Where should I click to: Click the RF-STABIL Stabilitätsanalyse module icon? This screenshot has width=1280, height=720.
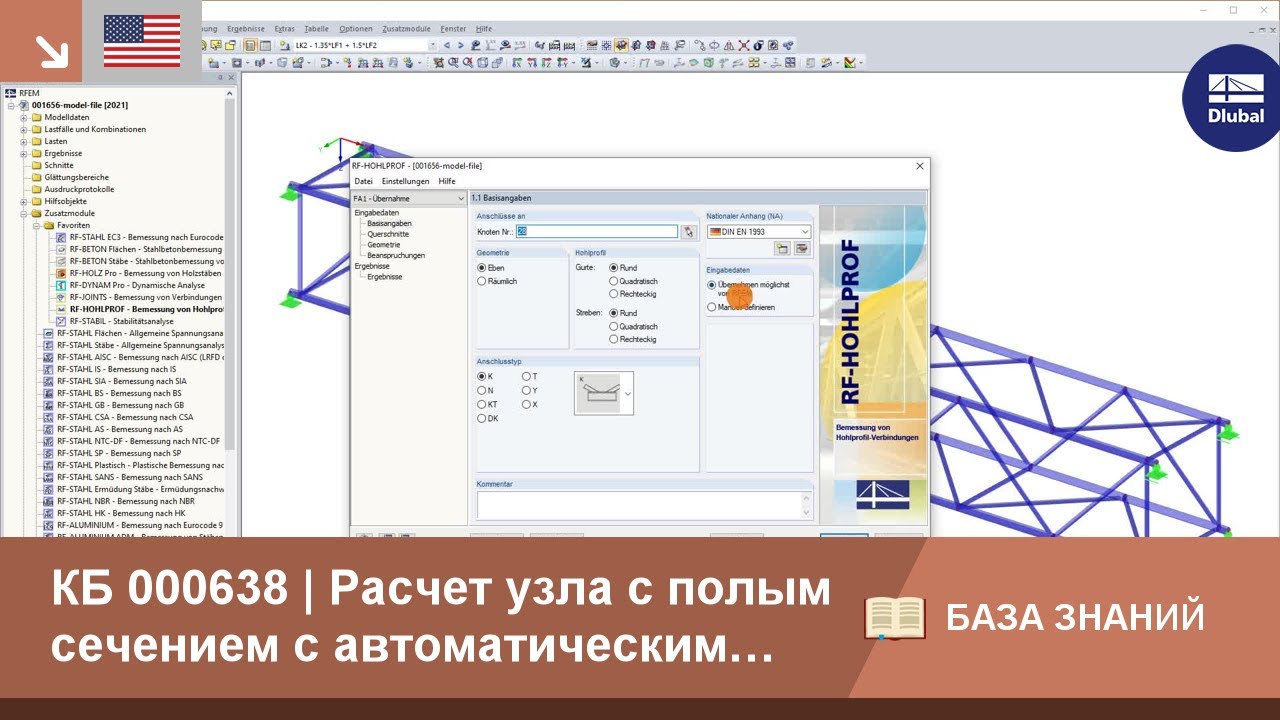(61, 321)
